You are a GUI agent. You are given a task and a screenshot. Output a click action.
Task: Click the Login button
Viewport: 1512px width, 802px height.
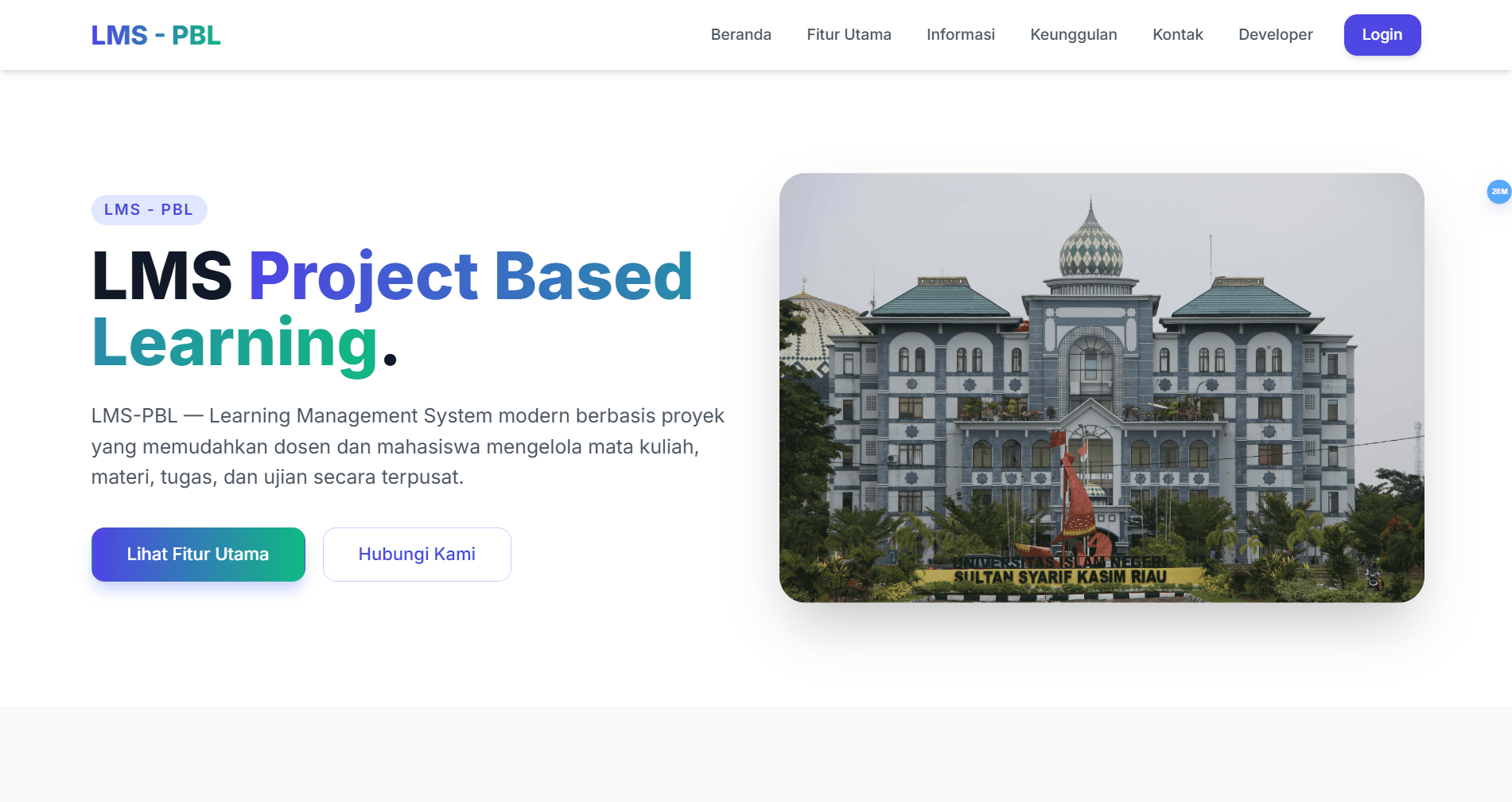(x=1382, y=34)
